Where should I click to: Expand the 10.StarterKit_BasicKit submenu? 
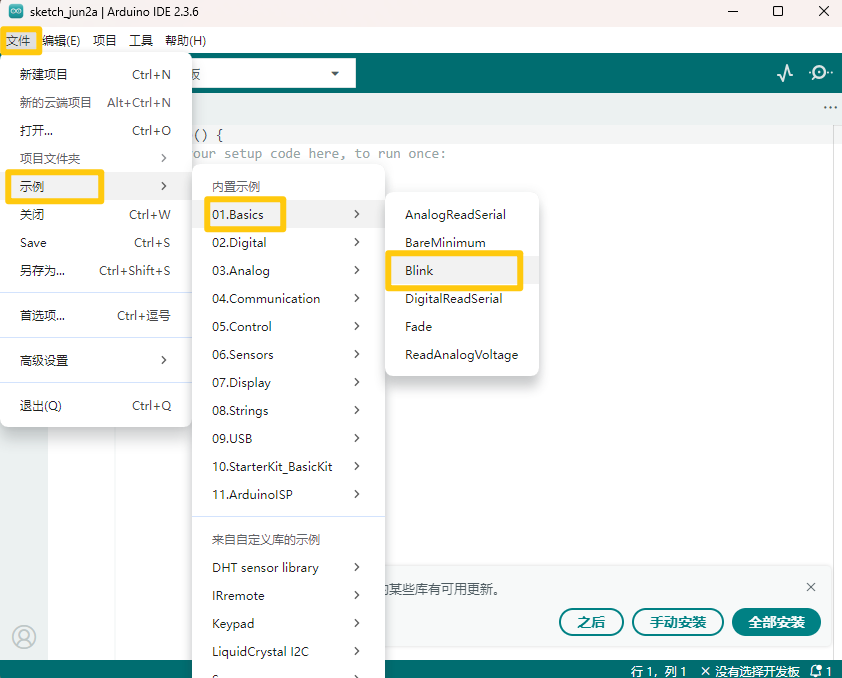pyautogui.click(x=288, y=466)
